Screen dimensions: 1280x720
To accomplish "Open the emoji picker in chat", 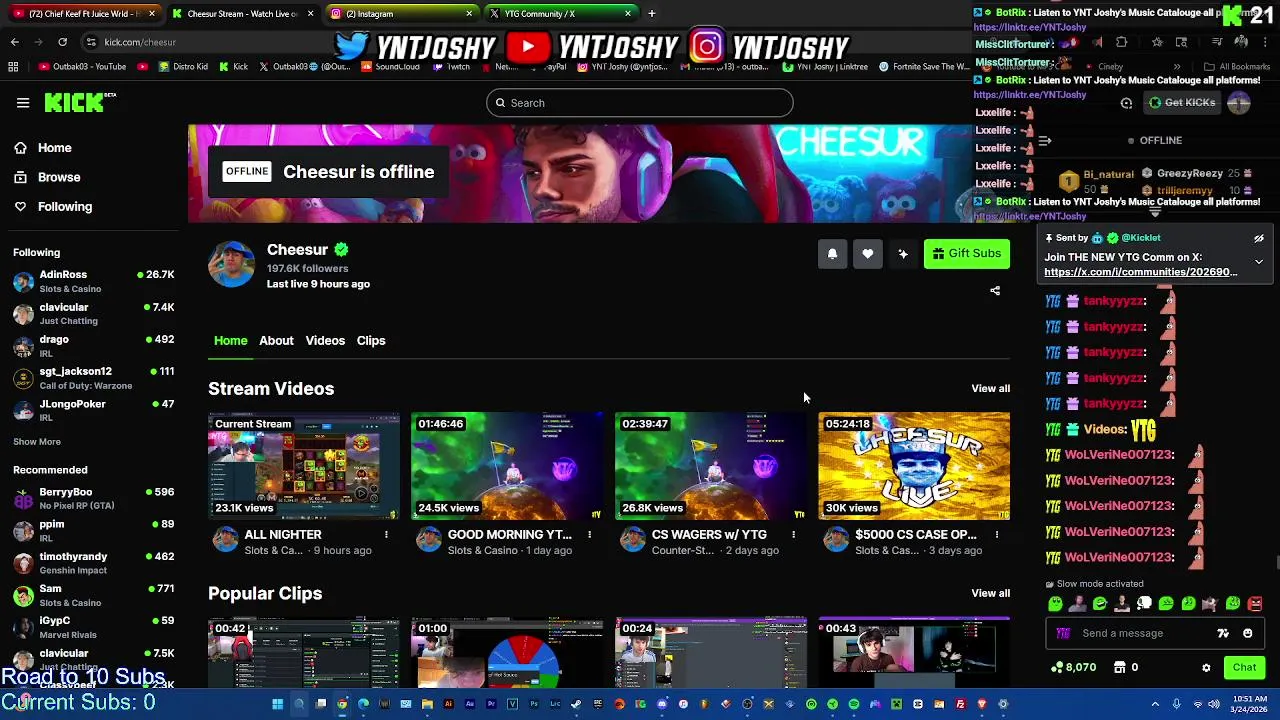I will [x=1247, y=633].
